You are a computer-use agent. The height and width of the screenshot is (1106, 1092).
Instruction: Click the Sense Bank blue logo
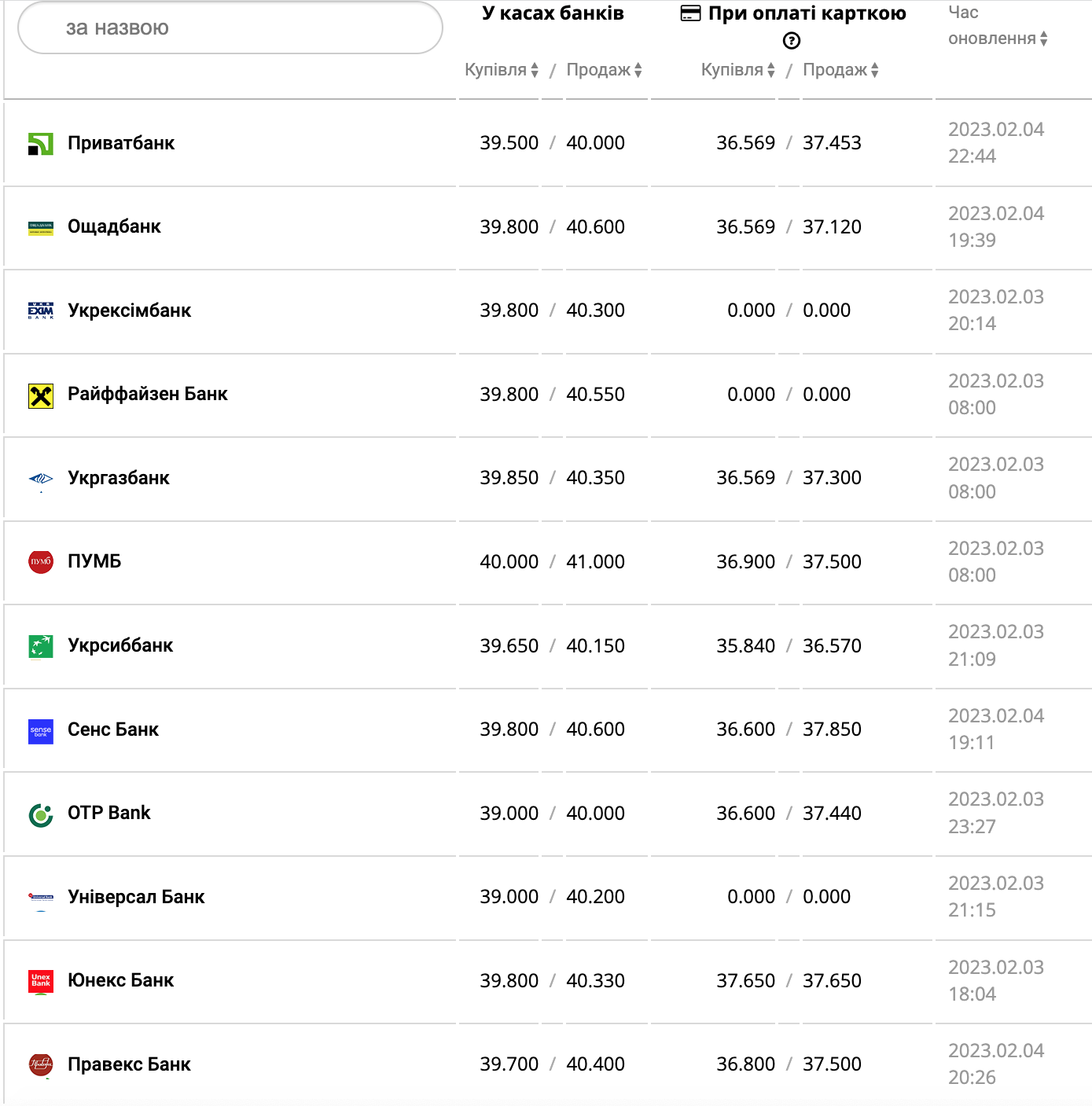(41, 731)
